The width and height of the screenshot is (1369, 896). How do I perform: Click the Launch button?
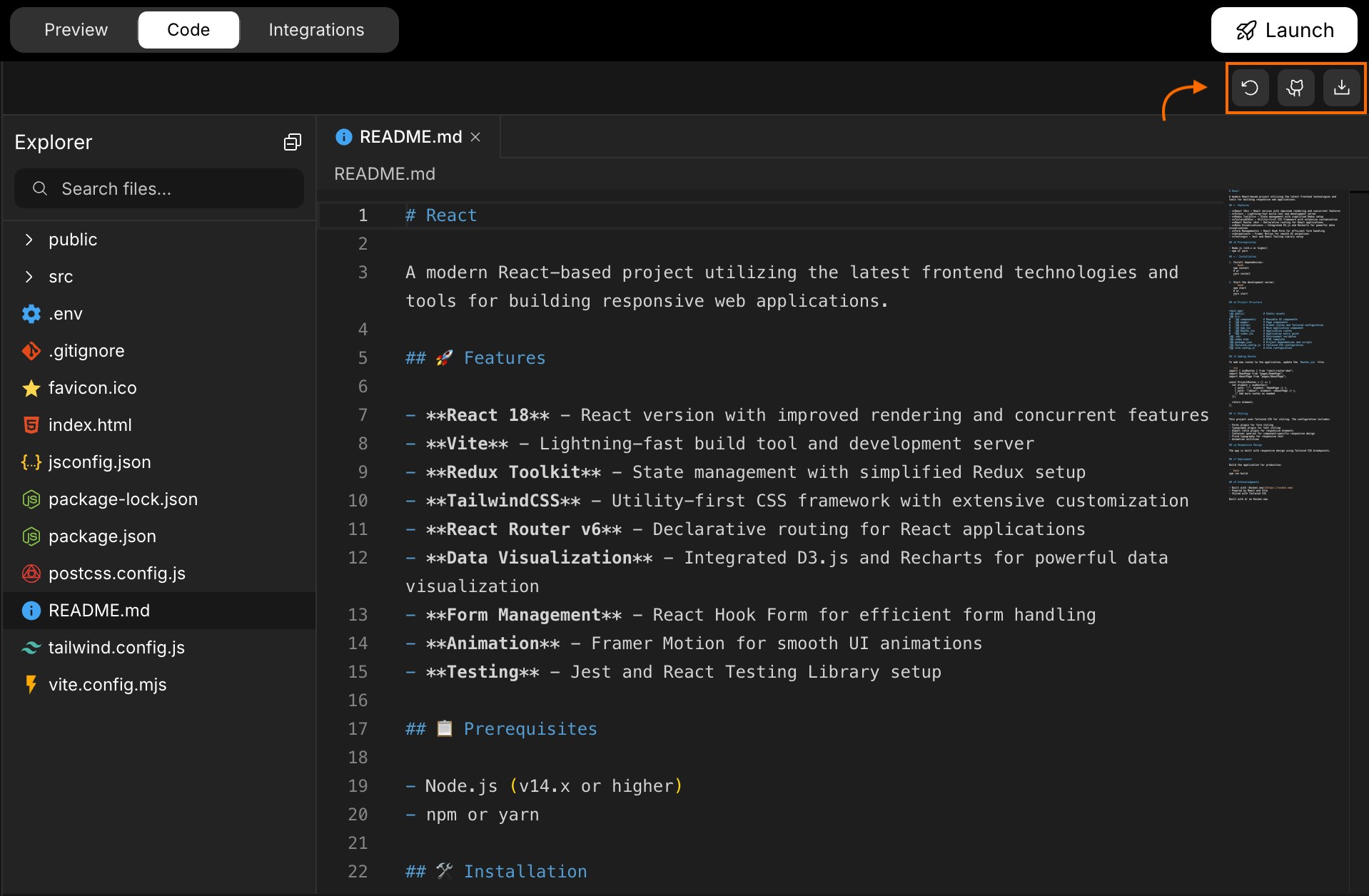coord(1284,30)
